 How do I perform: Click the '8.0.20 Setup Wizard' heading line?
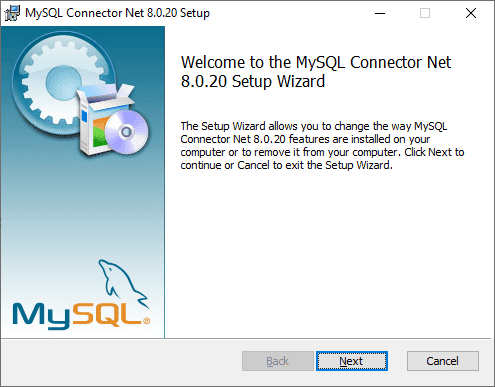tap(253, 82)
